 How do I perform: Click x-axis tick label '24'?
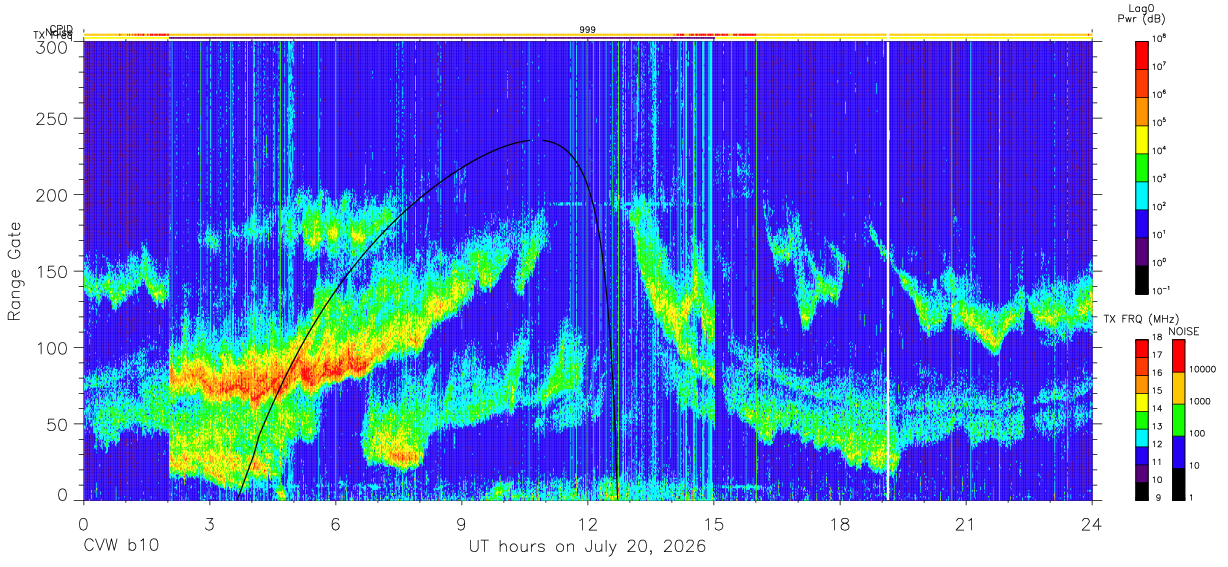1092,523
